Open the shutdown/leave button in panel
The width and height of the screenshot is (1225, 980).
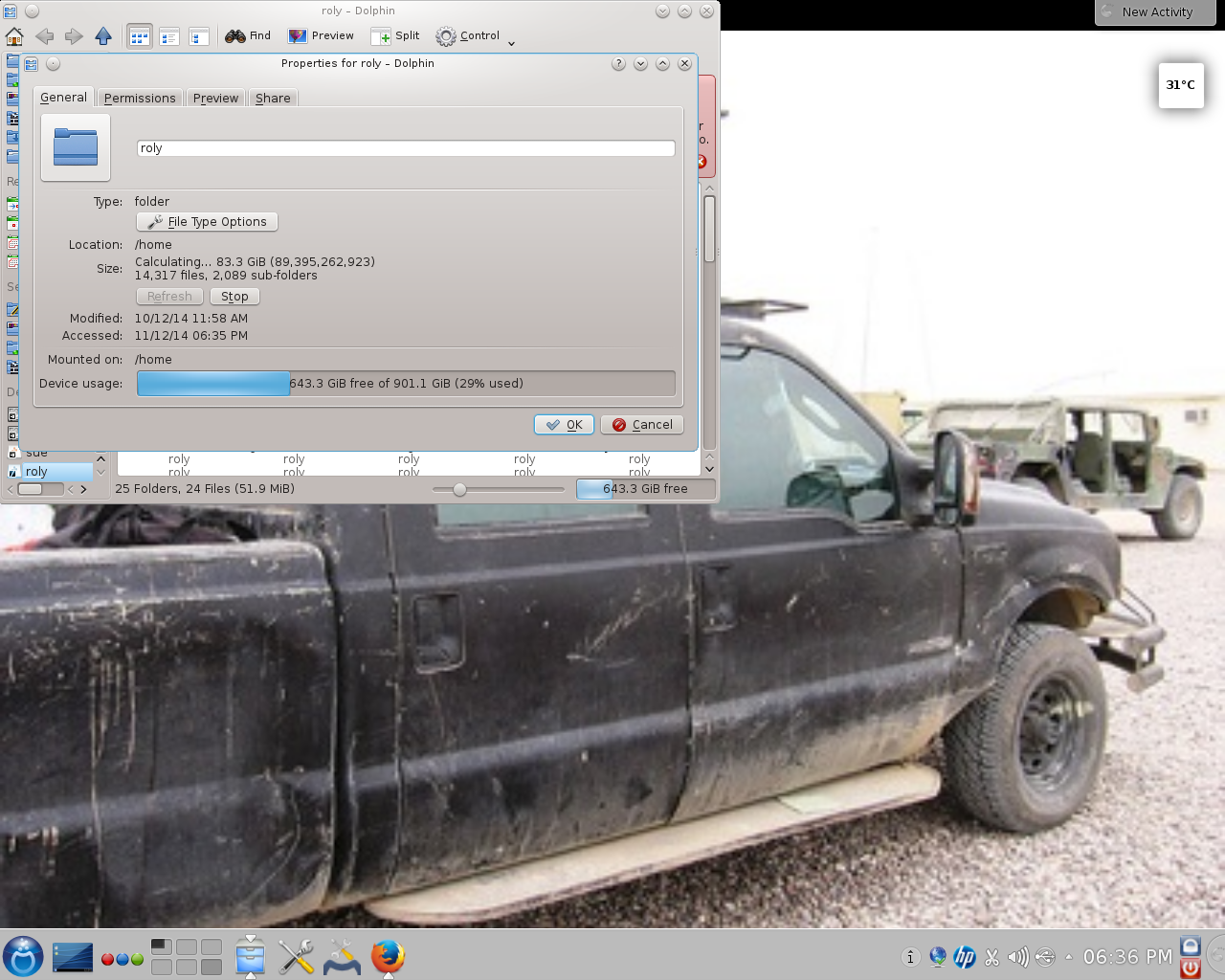pyautogui.click(x=1191, y=969)
